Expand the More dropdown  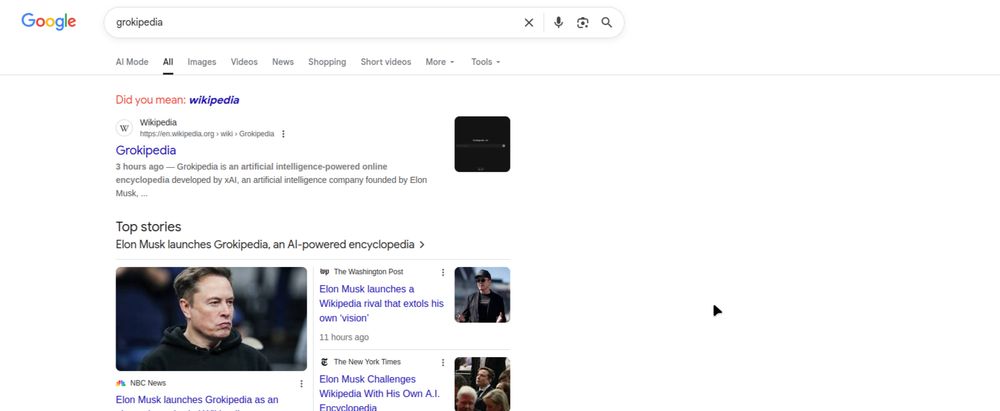click(440, 62)
